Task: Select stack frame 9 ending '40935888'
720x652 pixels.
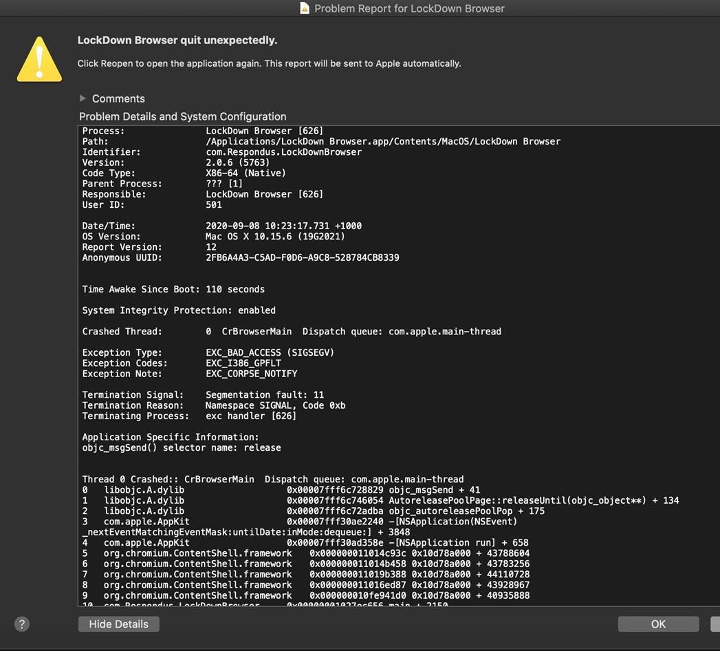Action: [x=306, y=596]
